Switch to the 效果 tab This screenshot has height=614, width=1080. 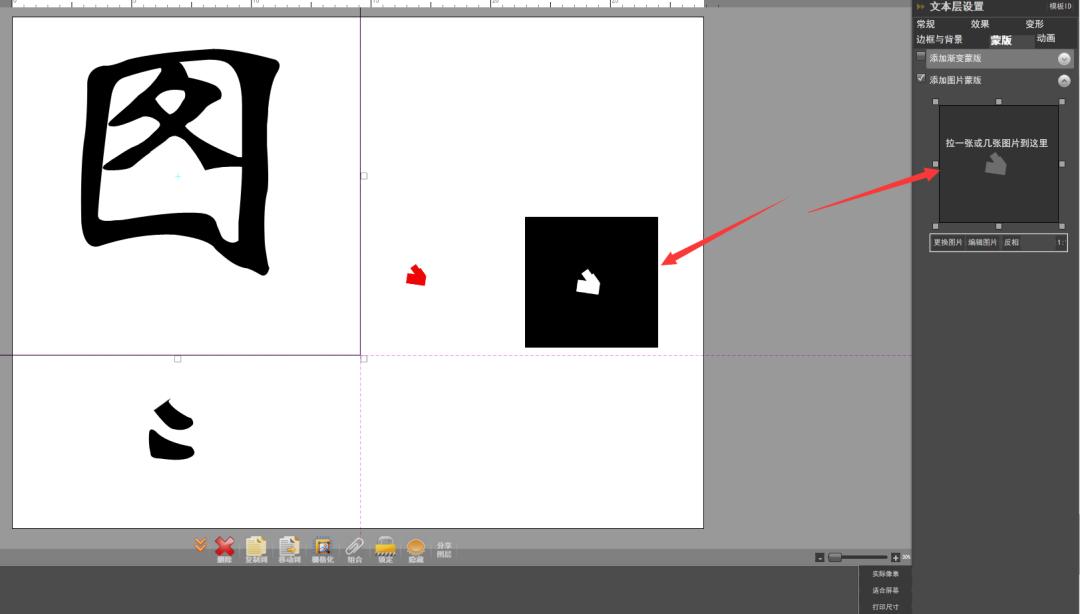979,24
